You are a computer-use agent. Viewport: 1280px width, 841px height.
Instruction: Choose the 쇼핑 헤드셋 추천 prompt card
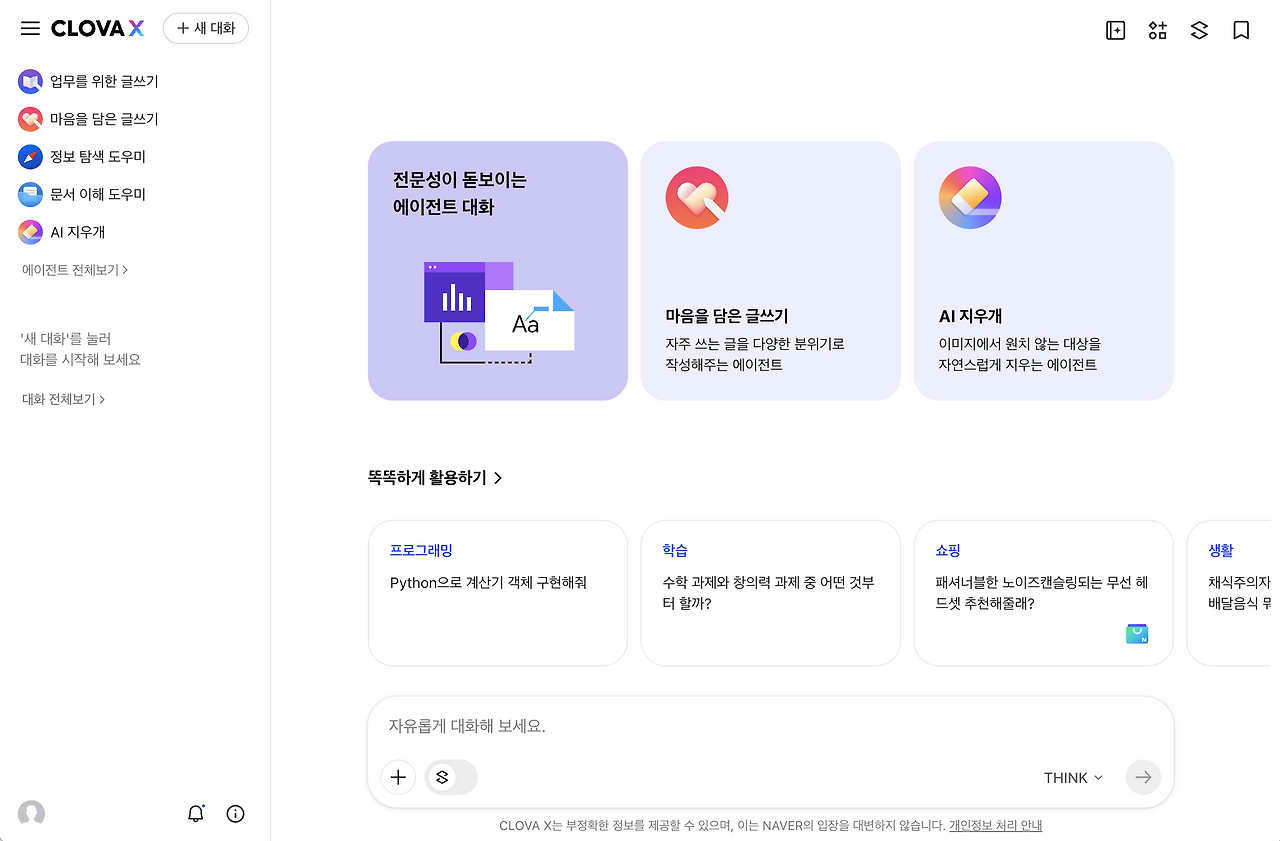click(x=1043, y=593)
